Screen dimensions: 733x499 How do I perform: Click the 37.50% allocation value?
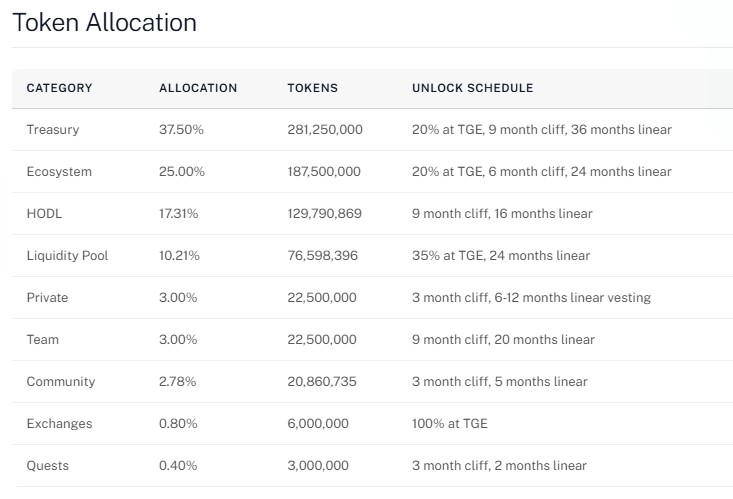pyautogui.click(x=181, y=130)
